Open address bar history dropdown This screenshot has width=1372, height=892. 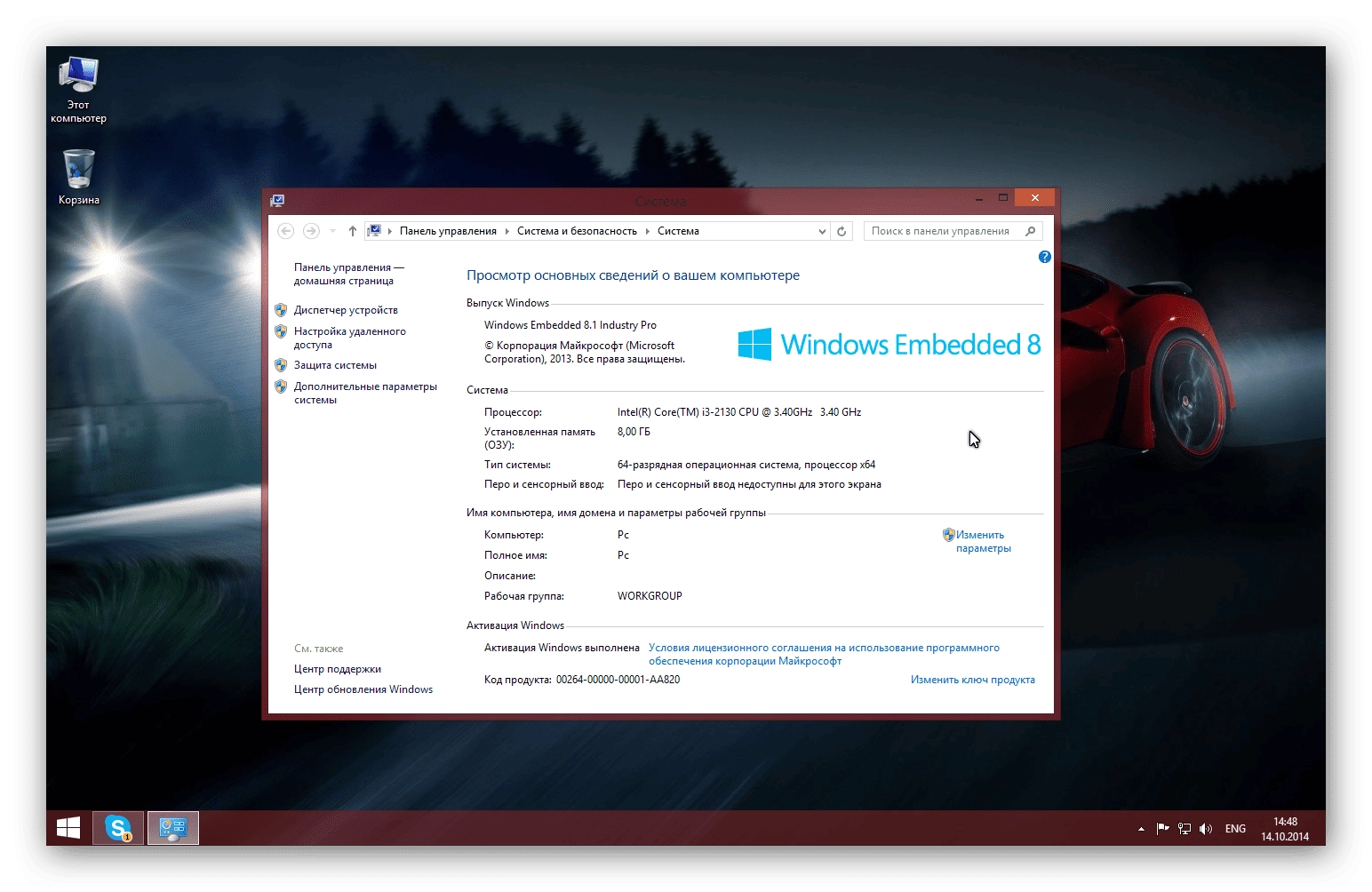coord(822,231)
